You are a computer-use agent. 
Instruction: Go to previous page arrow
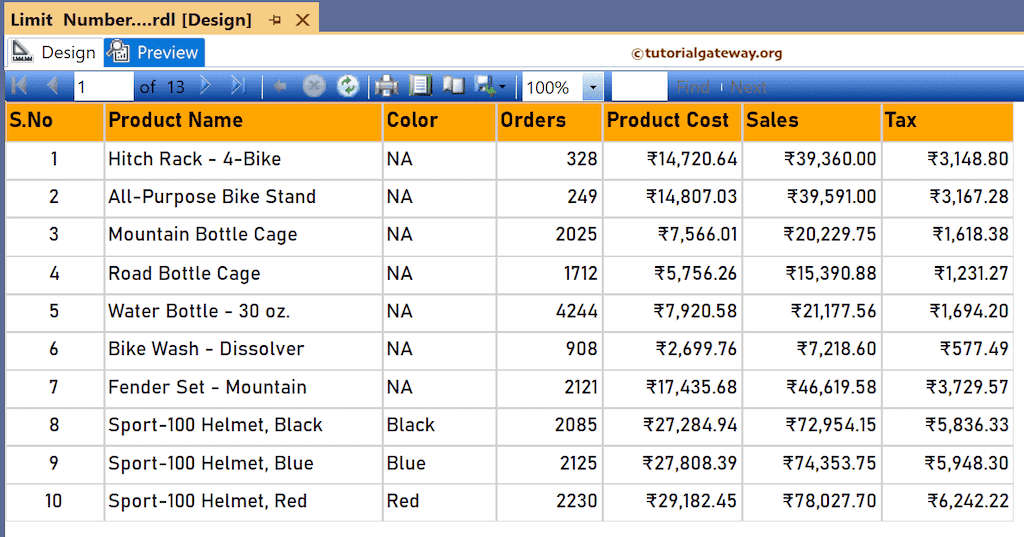[53, 86]
